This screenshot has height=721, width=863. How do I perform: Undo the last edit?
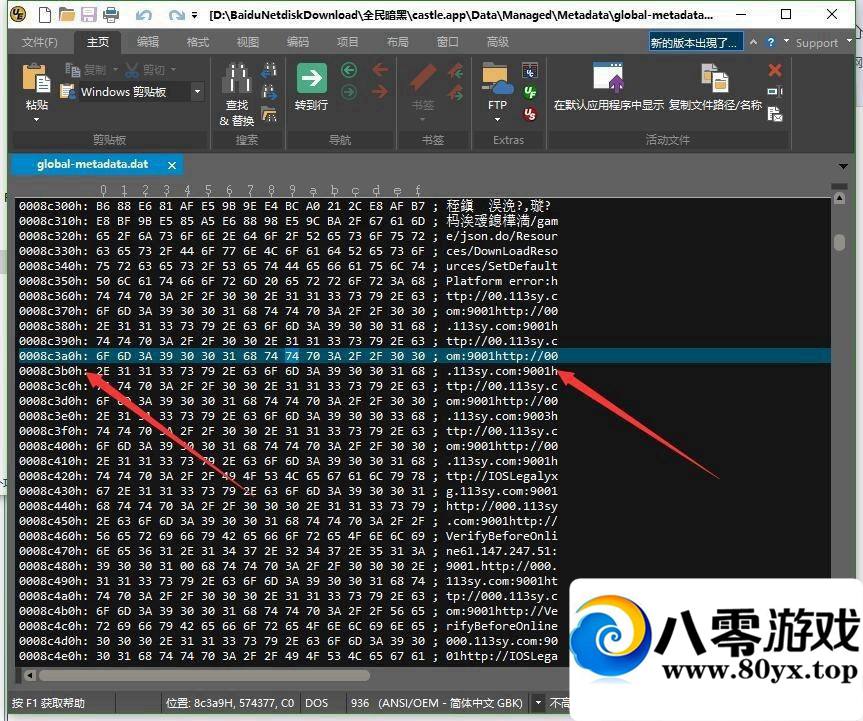click(144, 15)
